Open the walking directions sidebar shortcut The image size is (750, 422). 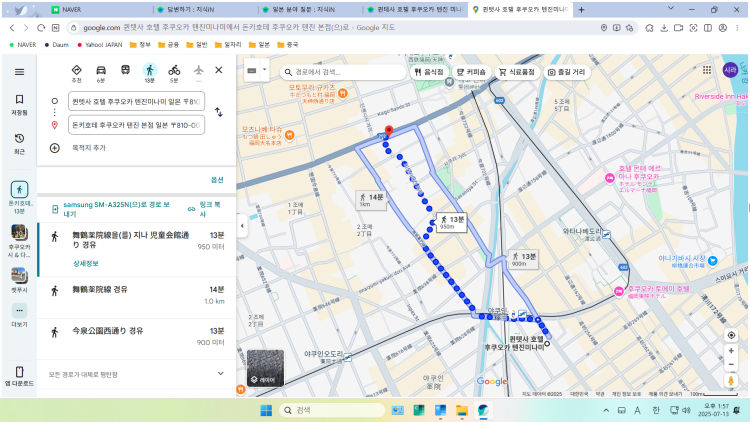click(19, 197)
